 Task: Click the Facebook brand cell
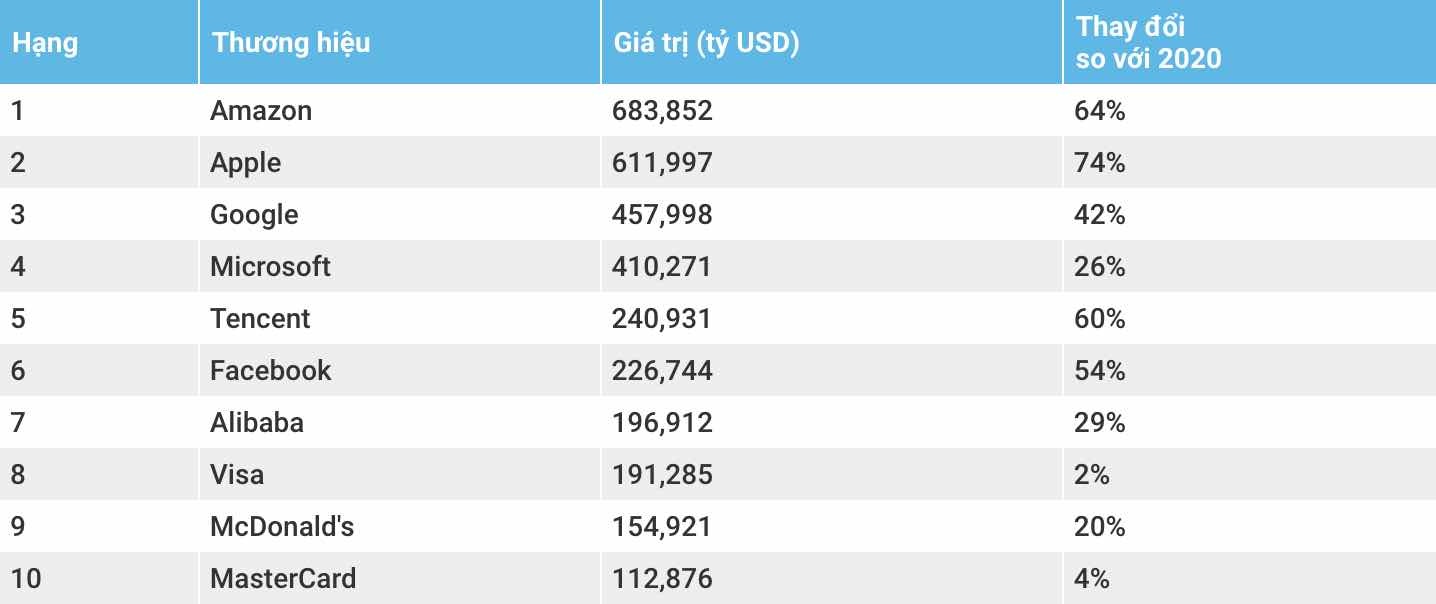point(270,370)
